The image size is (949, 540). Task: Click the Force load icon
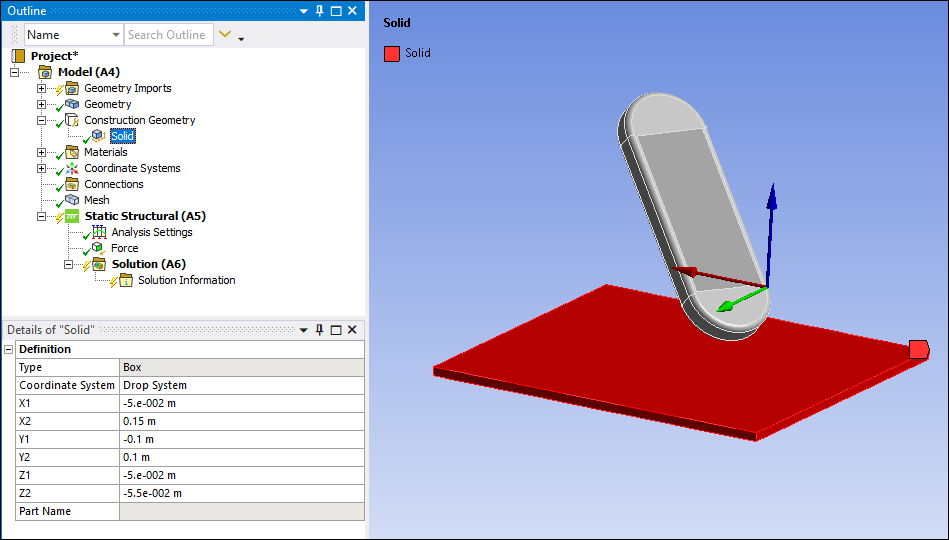(98, 248)
